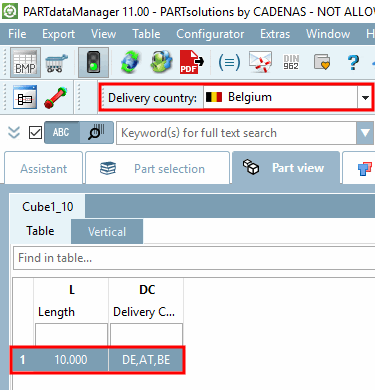The width and height of the screenshot is (375, 390).
Task: Select the Cube1_10 part tab
Action: coord(47,207)
